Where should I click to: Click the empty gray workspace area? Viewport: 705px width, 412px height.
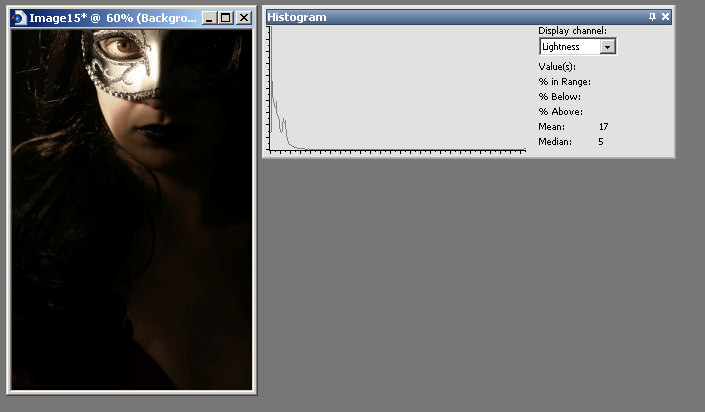tap(480, 290)
